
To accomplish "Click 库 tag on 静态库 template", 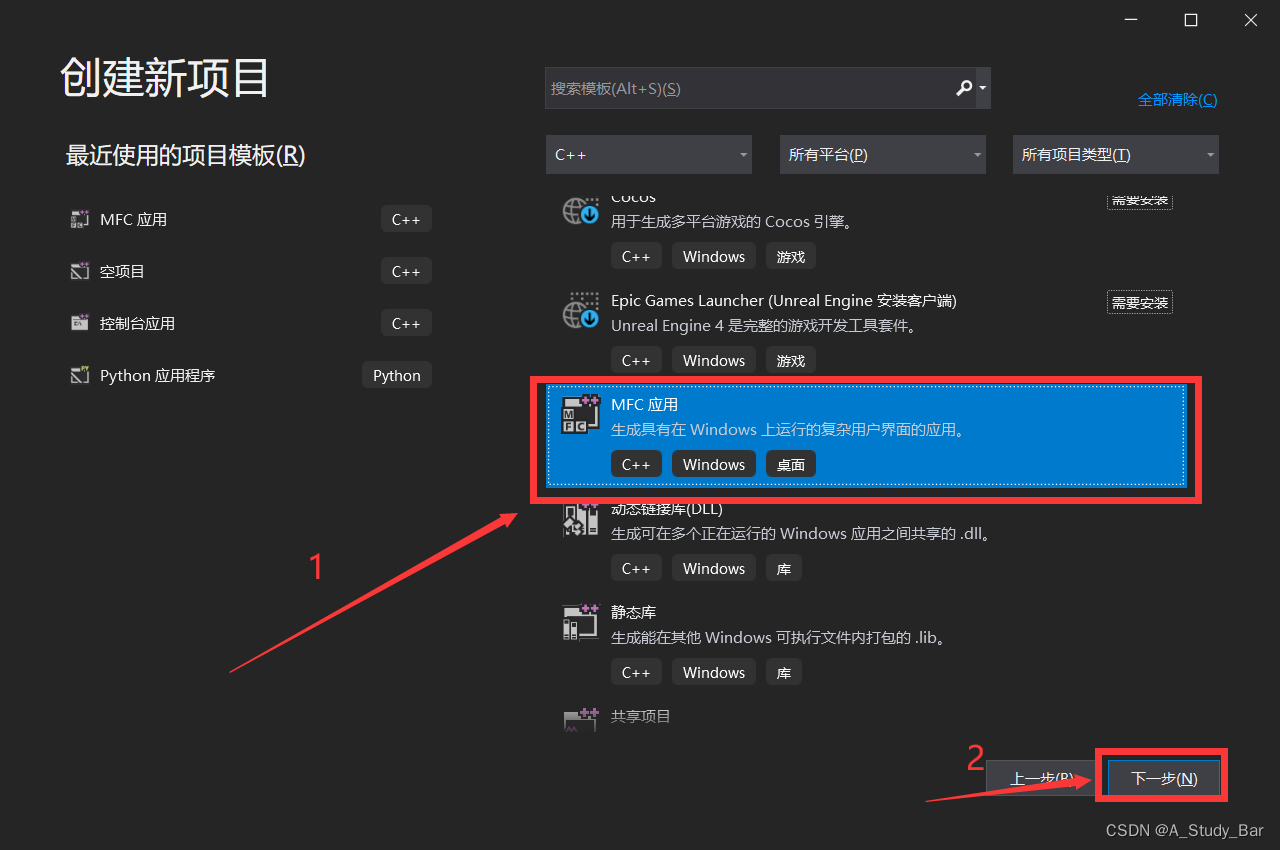I will click(x=784, y=672).
